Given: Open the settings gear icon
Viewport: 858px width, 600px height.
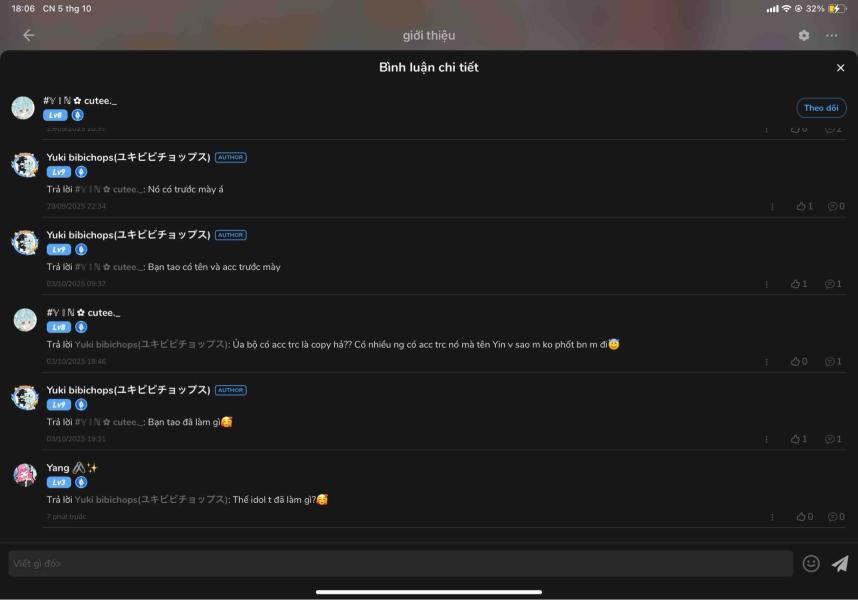Looking at the screenshot, I should pos(803,35).
